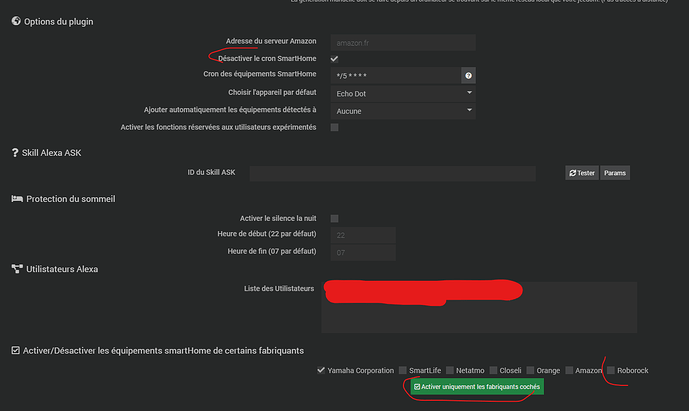This screenshot has height=411, width=689.
Task: Click the Ajouter automatiquement les équipements détectés label
Action: pyautogui.click(x=230, y=109)
